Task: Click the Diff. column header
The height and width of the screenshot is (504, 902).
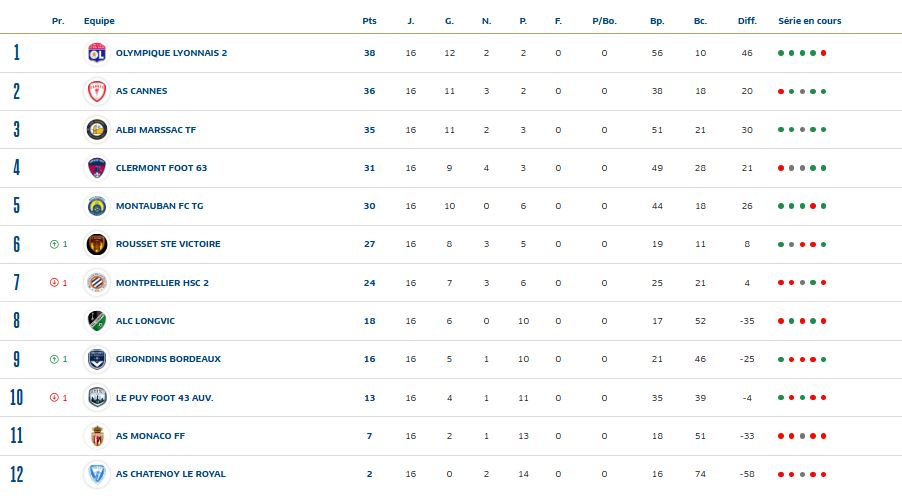Action: [747, 20]
